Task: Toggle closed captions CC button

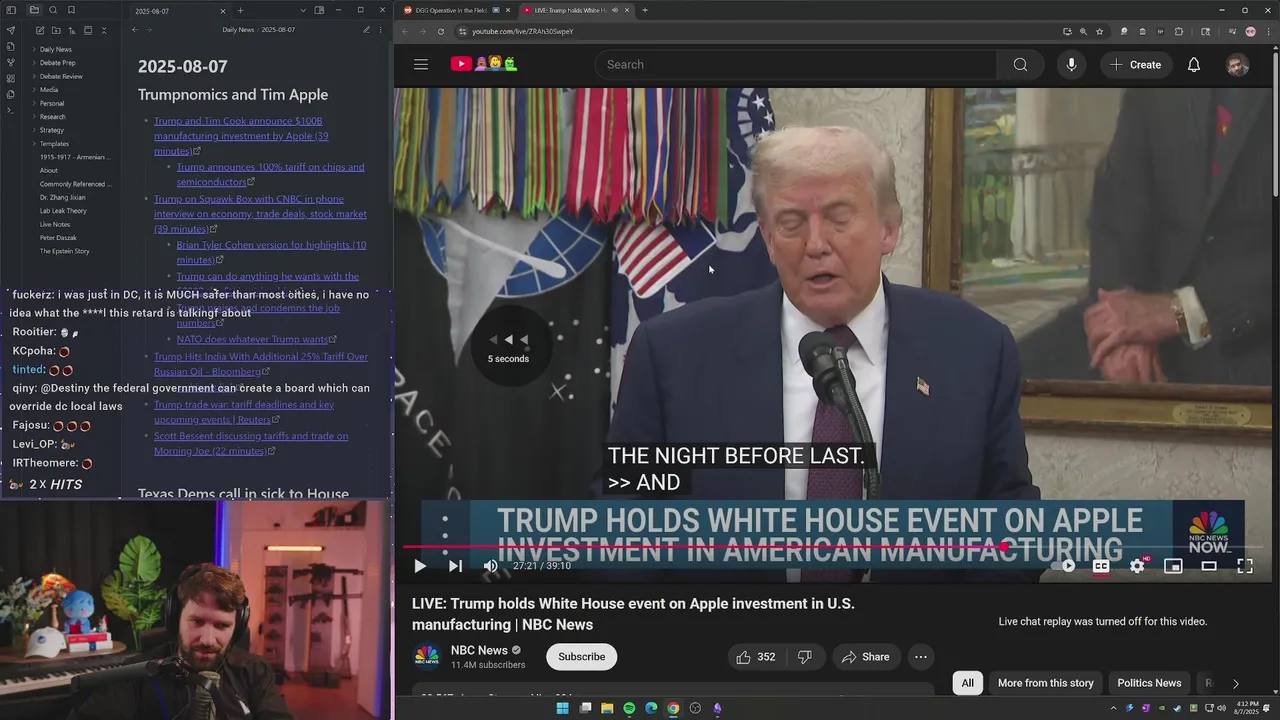Action: 1101,566
